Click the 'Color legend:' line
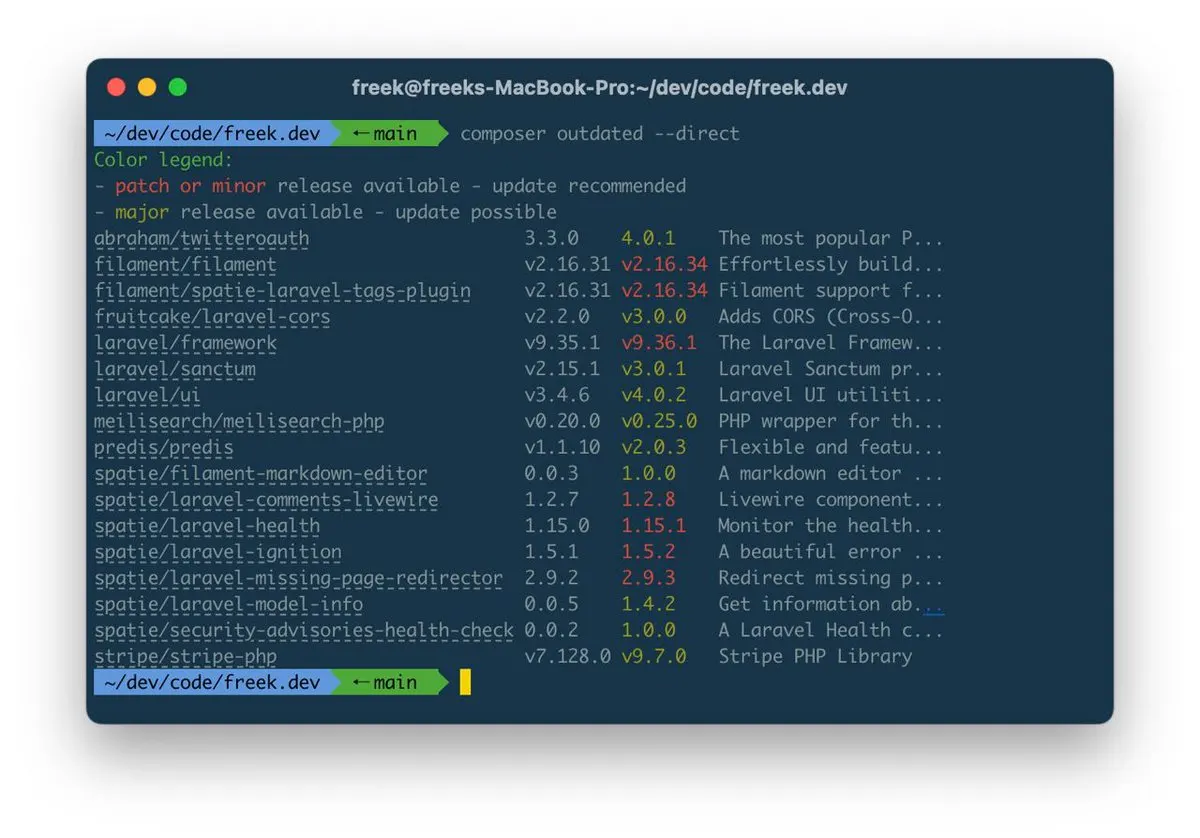This screenshot has width=1200, height=838. 163,160
